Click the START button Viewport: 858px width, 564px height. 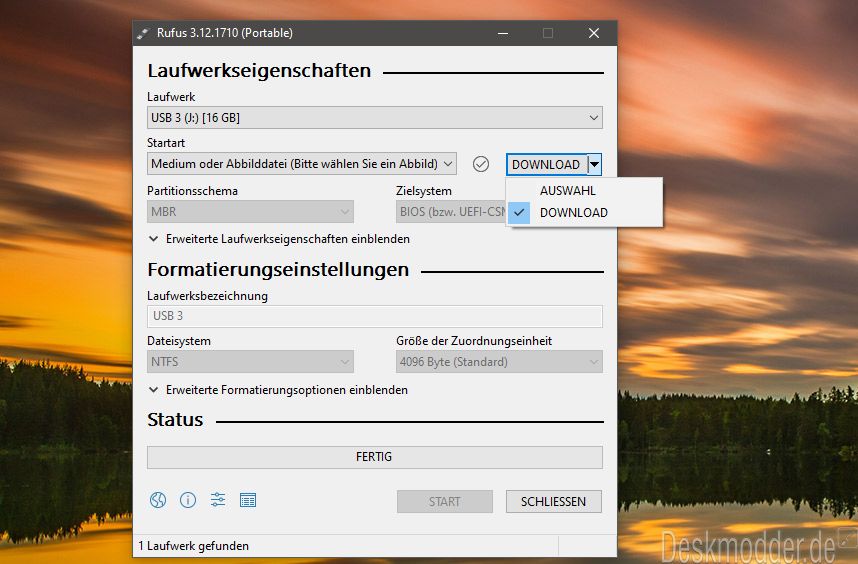[x=445, y=502]
